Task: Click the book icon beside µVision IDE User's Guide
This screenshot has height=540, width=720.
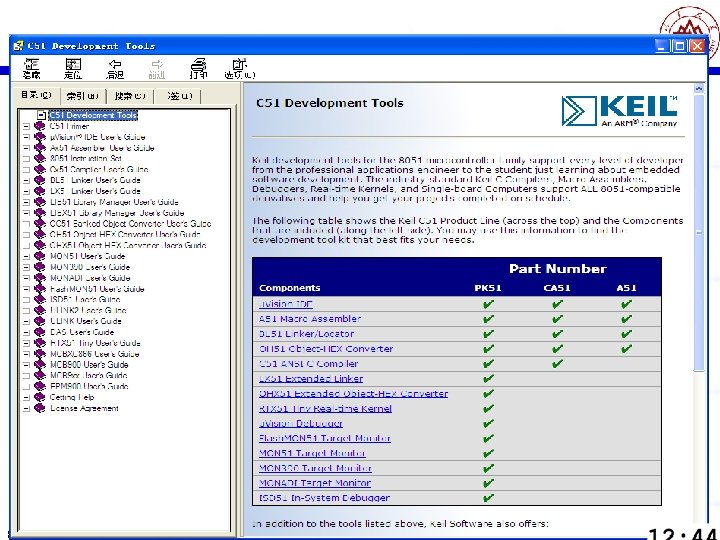Action: (40, 137)
